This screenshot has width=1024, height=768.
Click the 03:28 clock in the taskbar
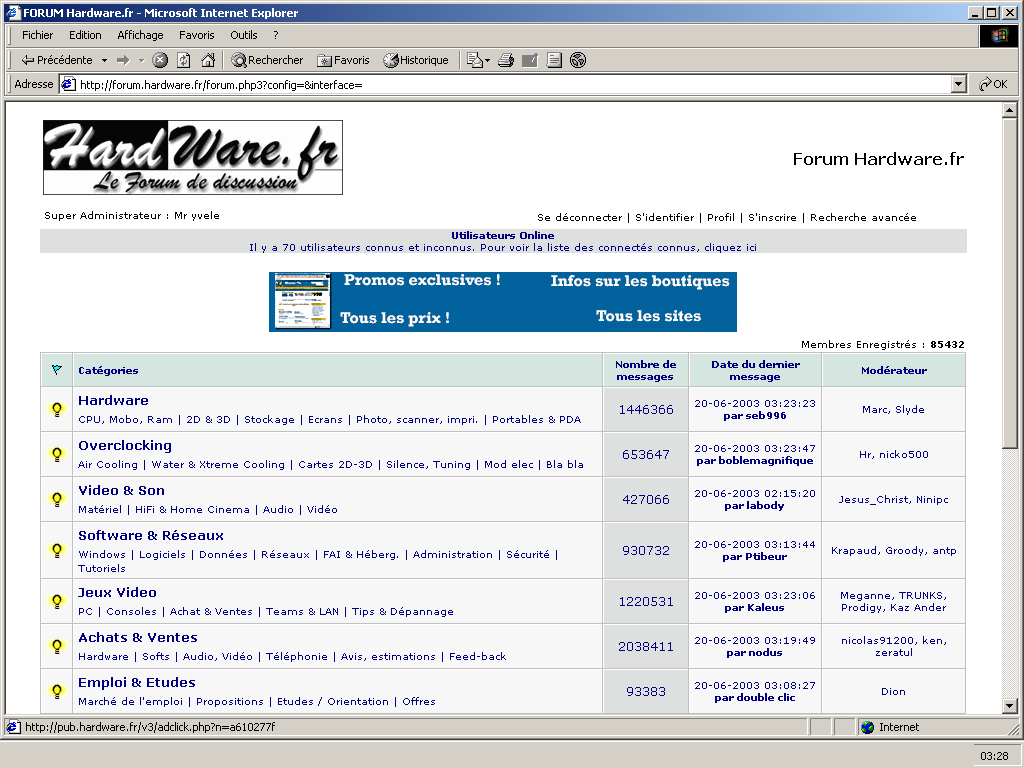(994, 756)
